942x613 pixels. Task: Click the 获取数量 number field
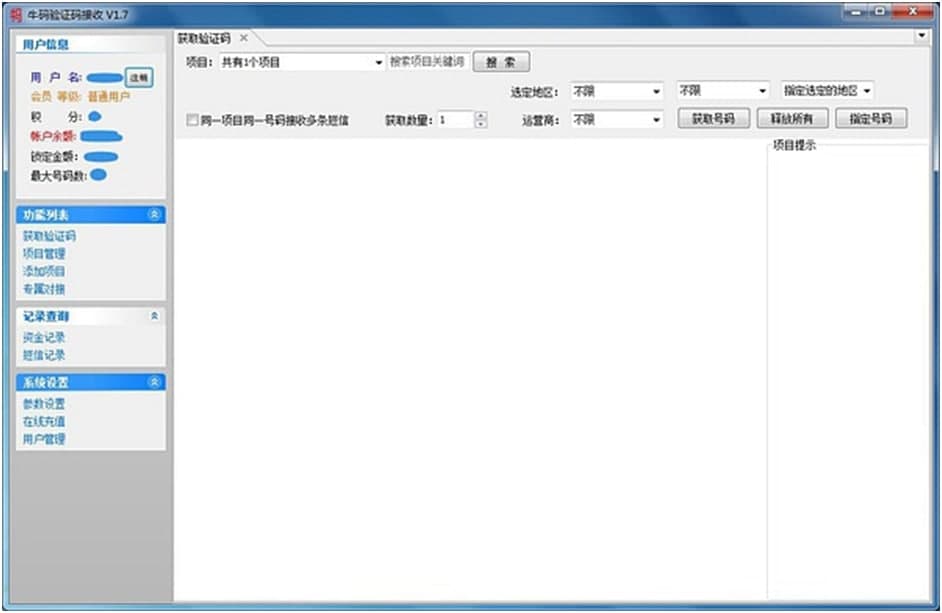[455, 120]
